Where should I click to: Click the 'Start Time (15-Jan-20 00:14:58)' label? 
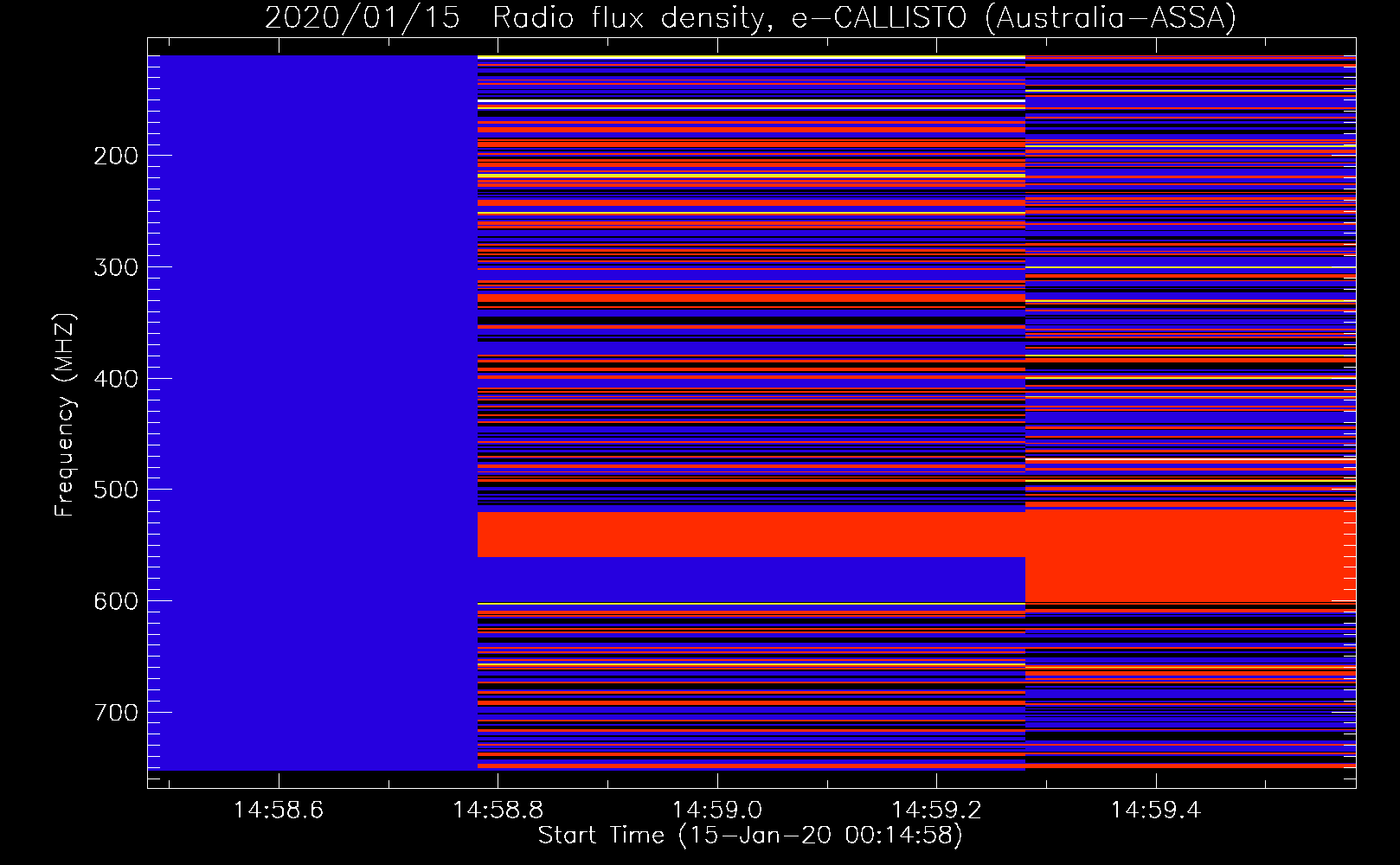pos(750,836)
